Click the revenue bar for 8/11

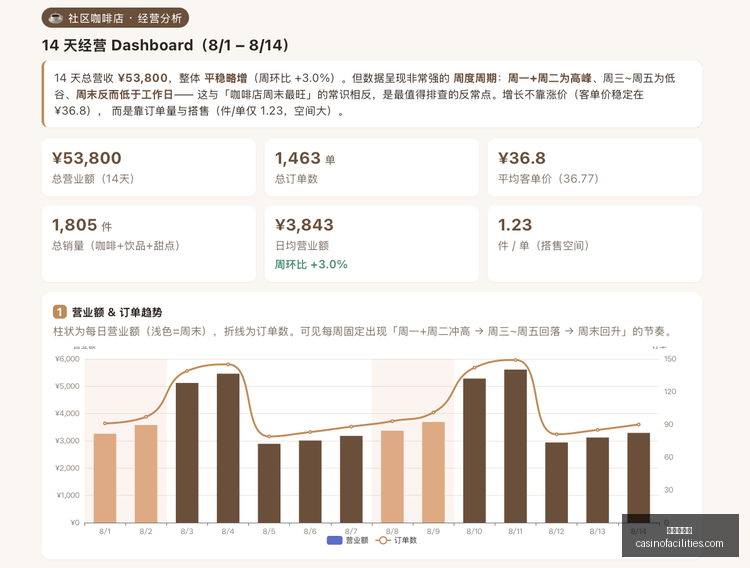click(516, 446)
